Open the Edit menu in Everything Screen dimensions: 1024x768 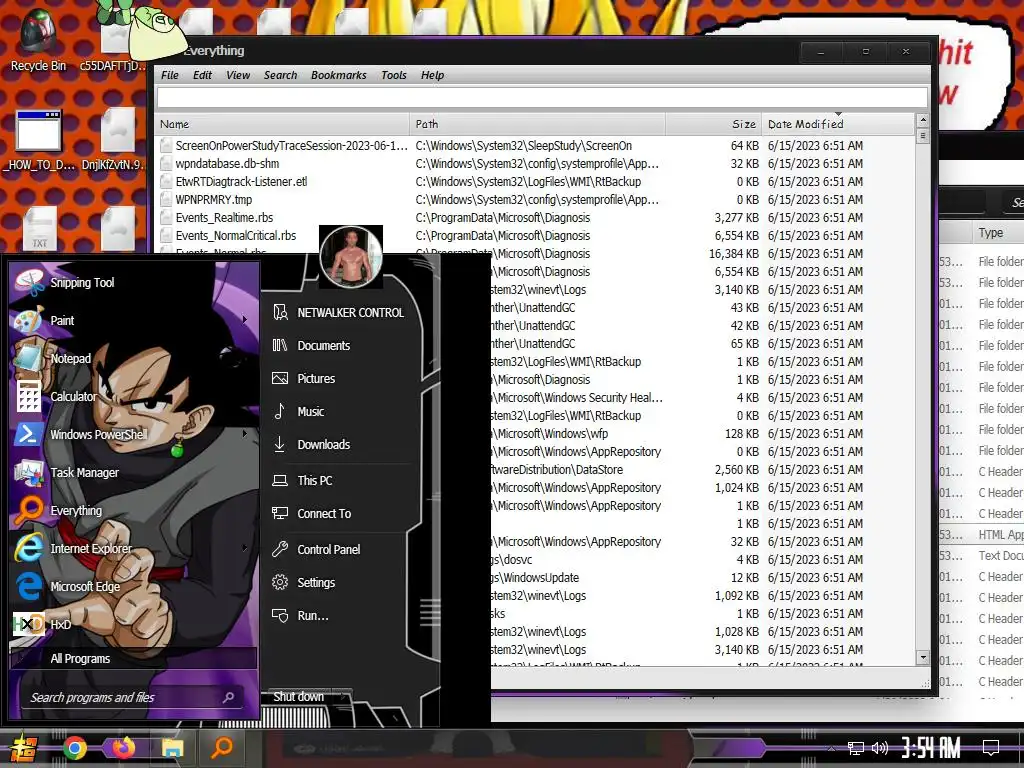click(202, 75)
